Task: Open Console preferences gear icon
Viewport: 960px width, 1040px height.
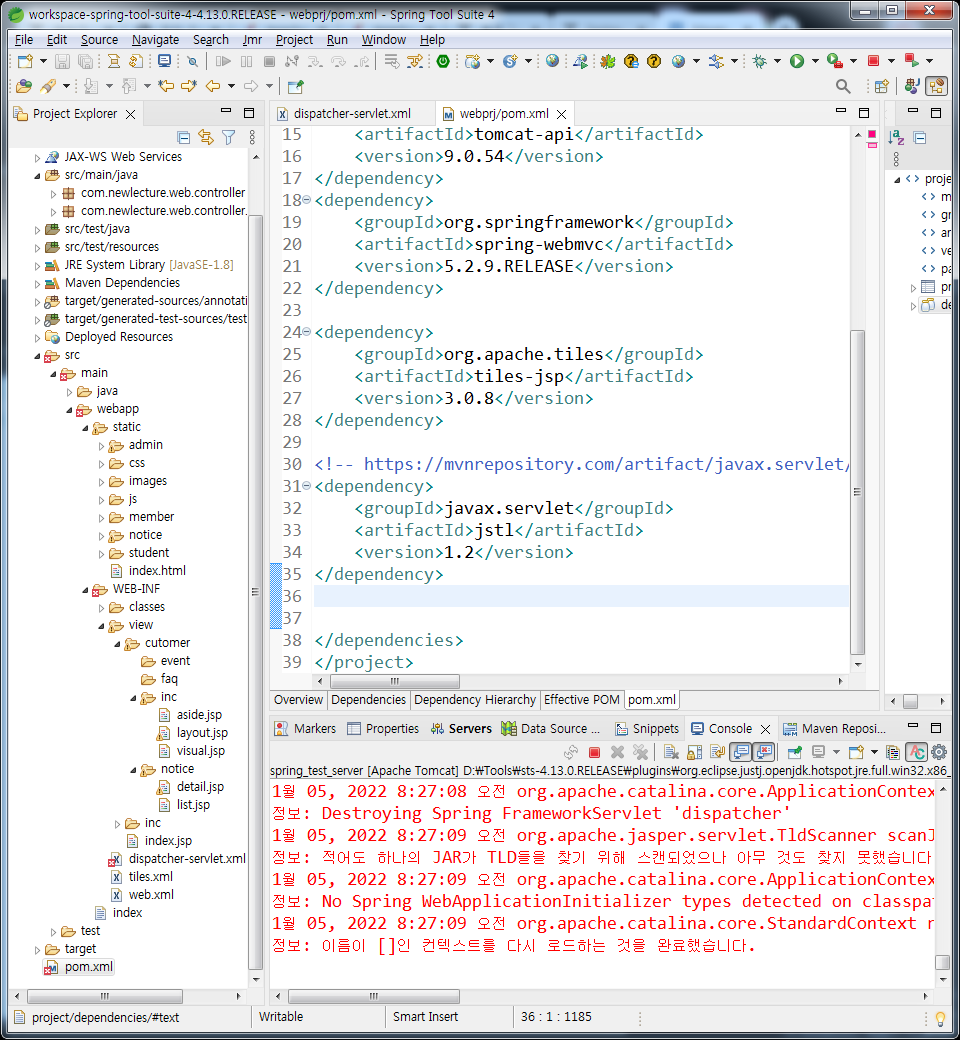Action: (939, 752)
